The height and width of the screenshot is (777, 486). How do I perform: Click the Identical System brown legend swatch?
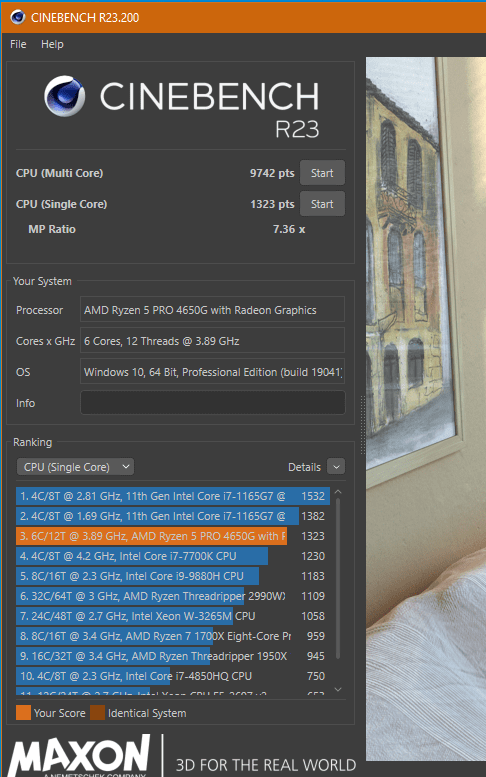point(98,713)
